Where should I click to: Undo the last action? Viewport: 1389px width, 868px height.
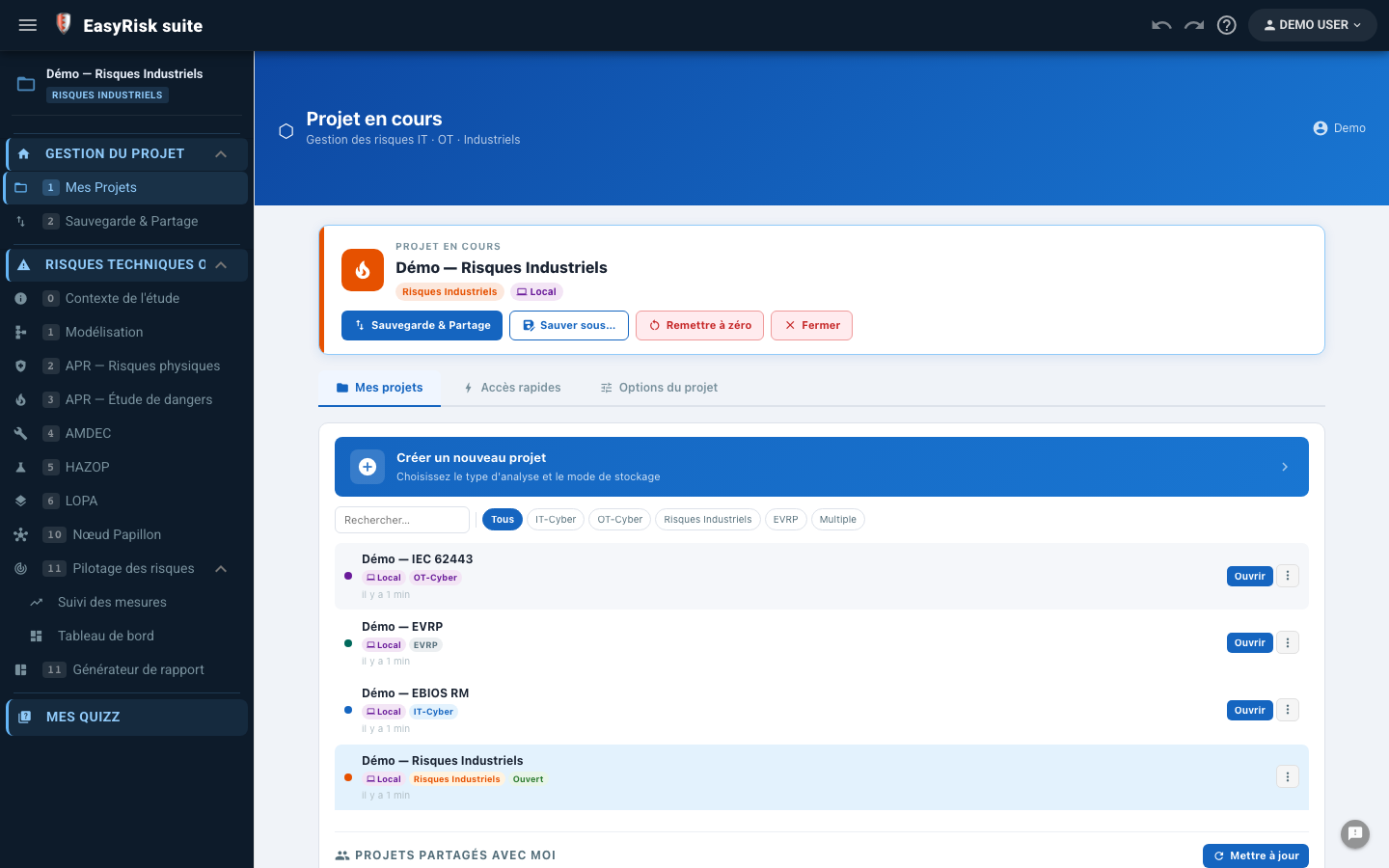1161,25
